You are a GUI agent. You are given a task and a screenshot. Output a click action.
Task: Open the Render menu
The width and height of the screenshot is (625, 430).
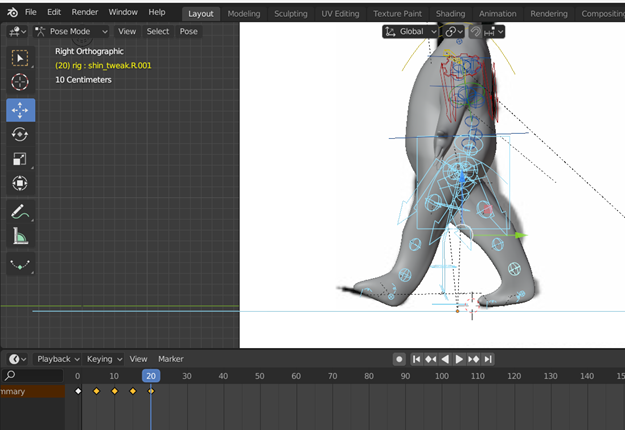85,12
